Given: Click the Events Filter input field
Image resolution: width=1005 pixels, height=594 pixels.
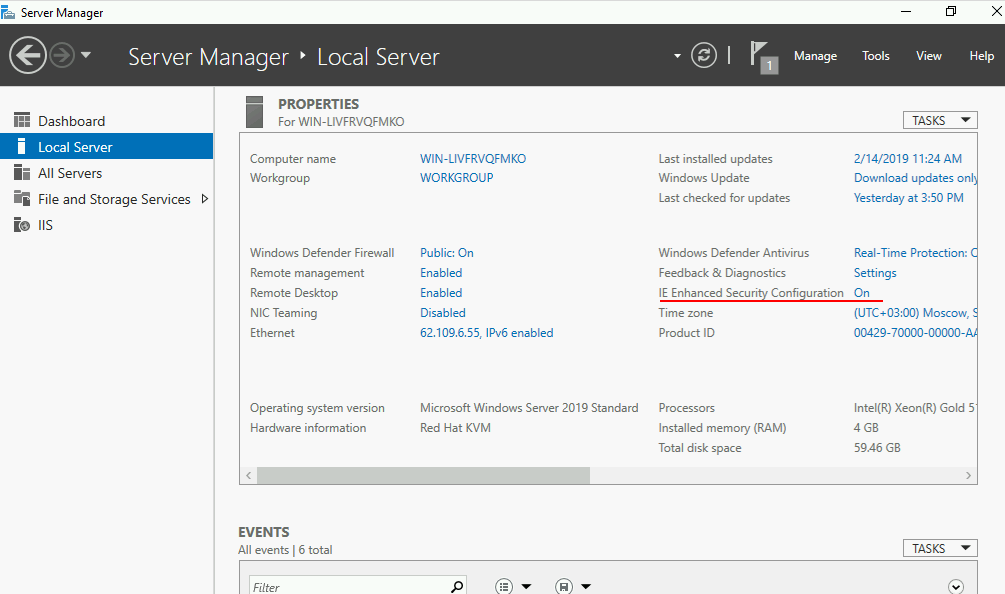Looking at the screenshot, I should pos(349,587).
